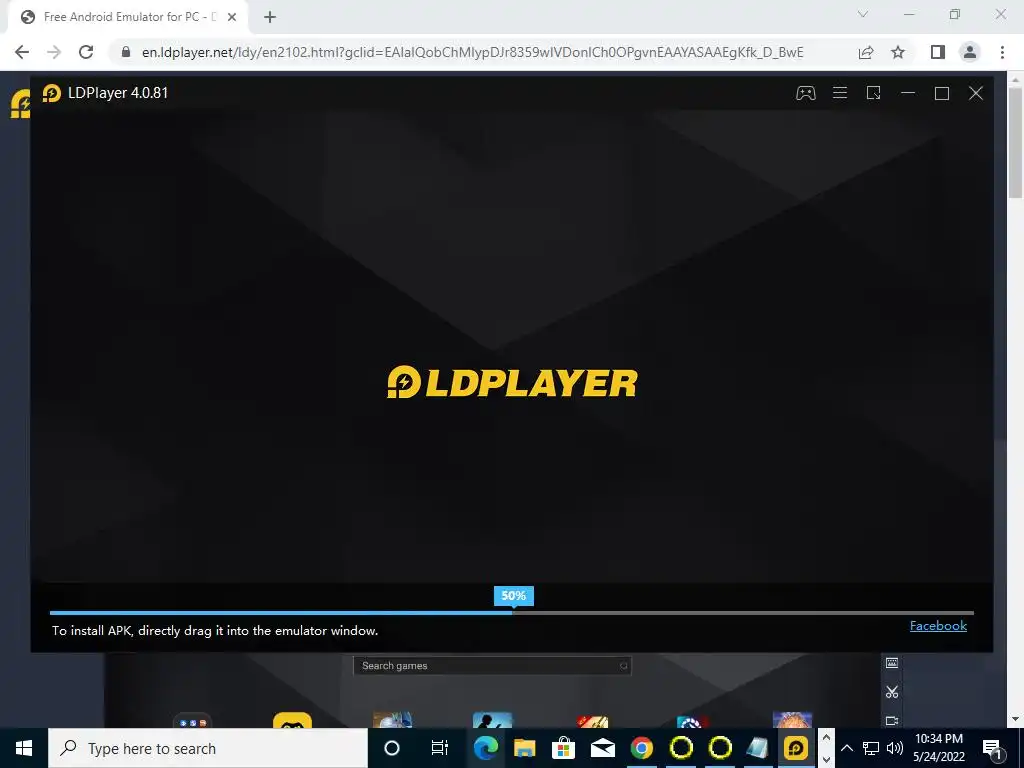This screenshot has height=768, width=1024.
Task: Close the Free Android Emulator tab
Action: [x=232, y=17]
